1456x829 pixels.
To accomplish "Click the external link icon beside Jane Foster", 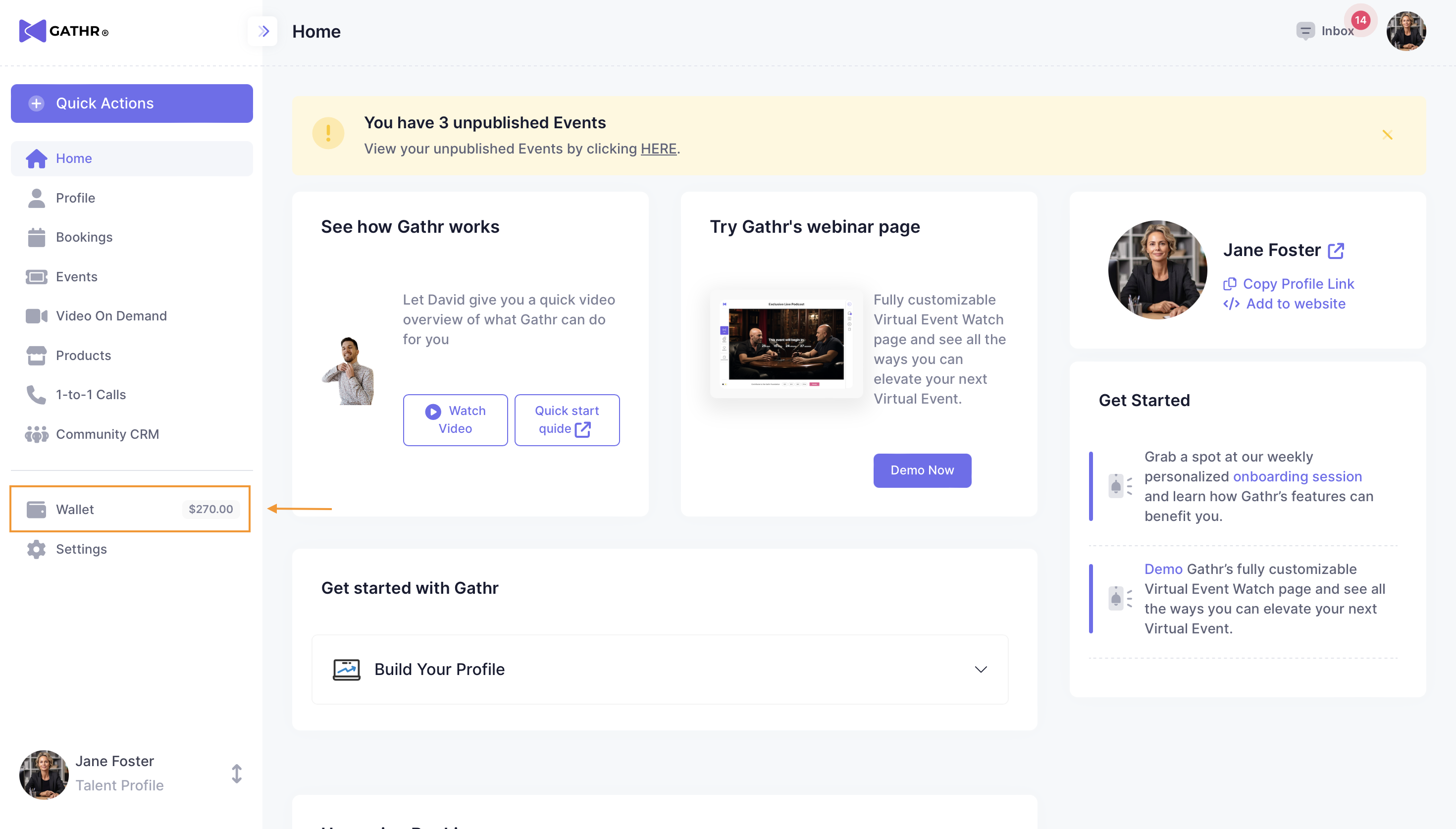I will [1336, 251].
